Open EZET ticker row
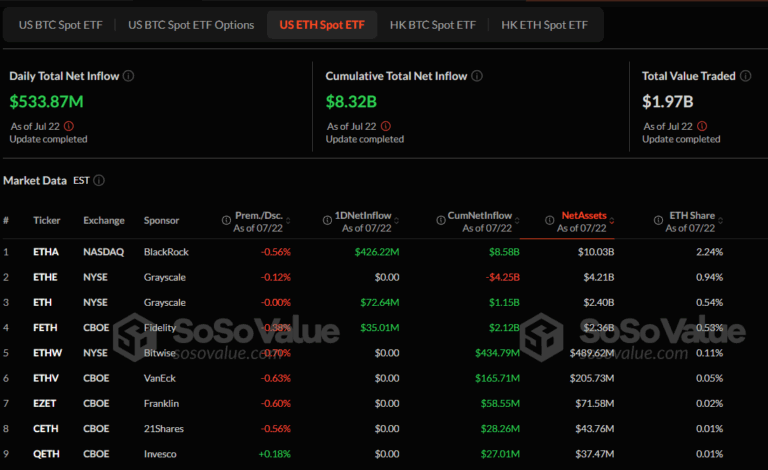Viewport: 768px width, 470px height. [45, 403]
